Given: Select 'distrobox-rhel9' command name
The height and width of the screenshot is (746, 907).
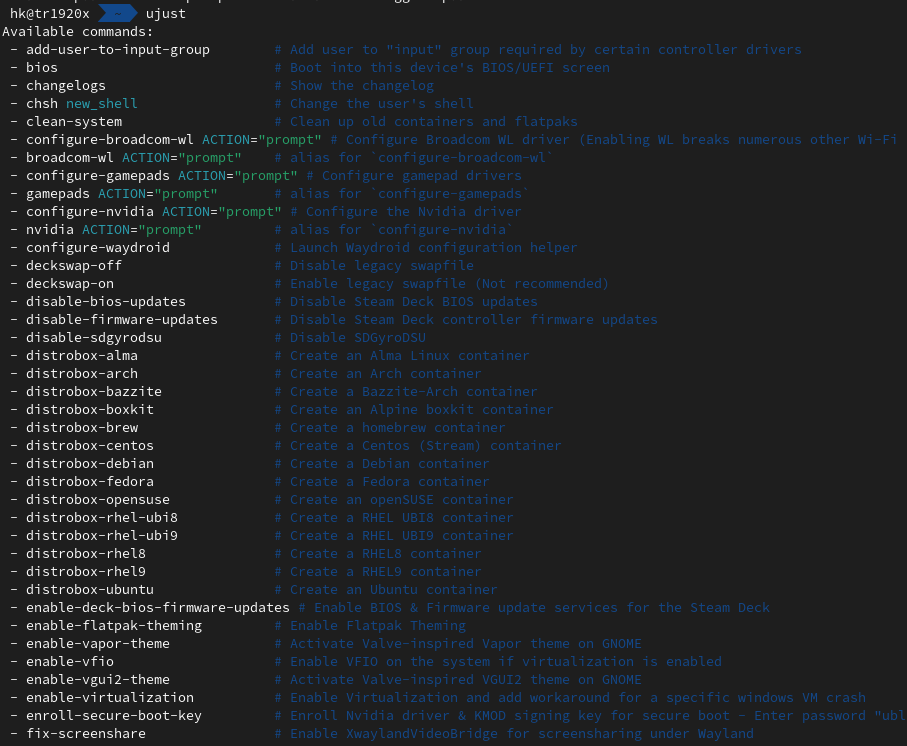Looking at the screenshot, I should [86, 571].
